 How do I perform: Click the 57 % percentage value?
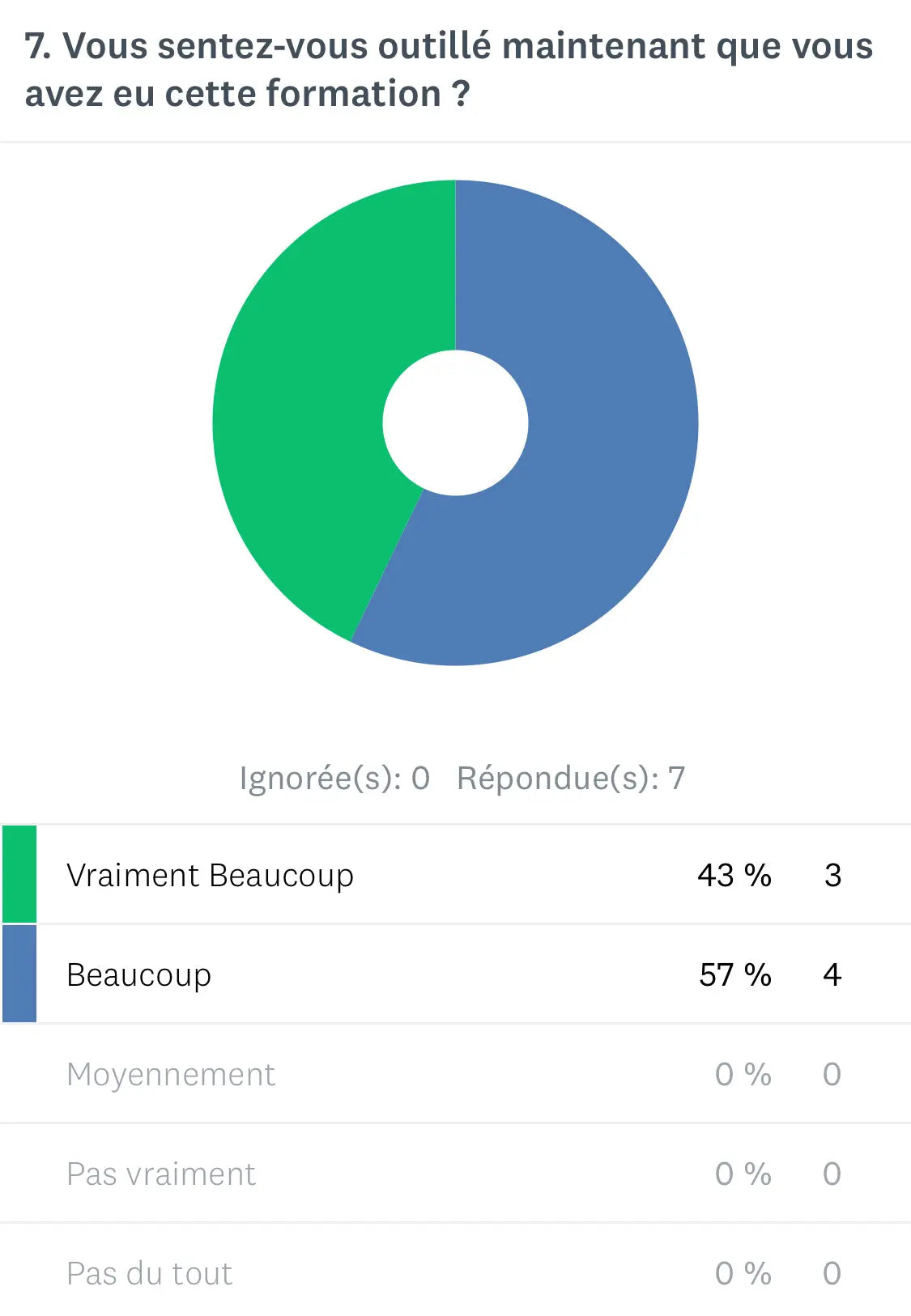point(734,975)
